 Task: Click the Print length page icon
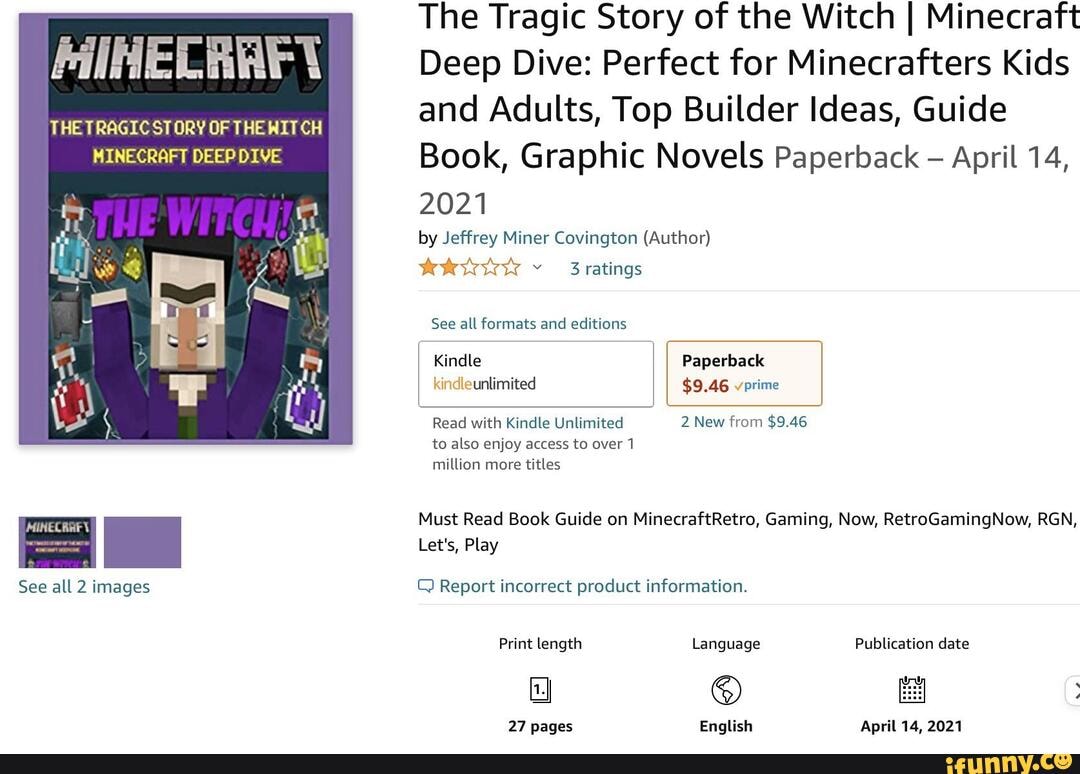pyautogui.click(x=540, y=689)
